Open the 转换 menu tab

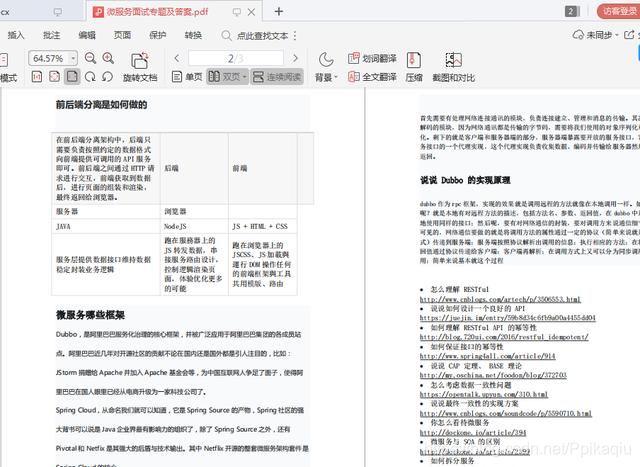pyautogui.click(x=193, y=35)
